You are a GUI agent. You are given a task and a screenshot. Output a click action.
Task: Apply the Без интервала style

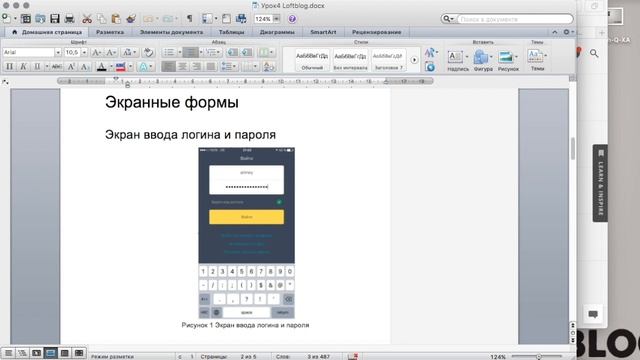point(350,60)
